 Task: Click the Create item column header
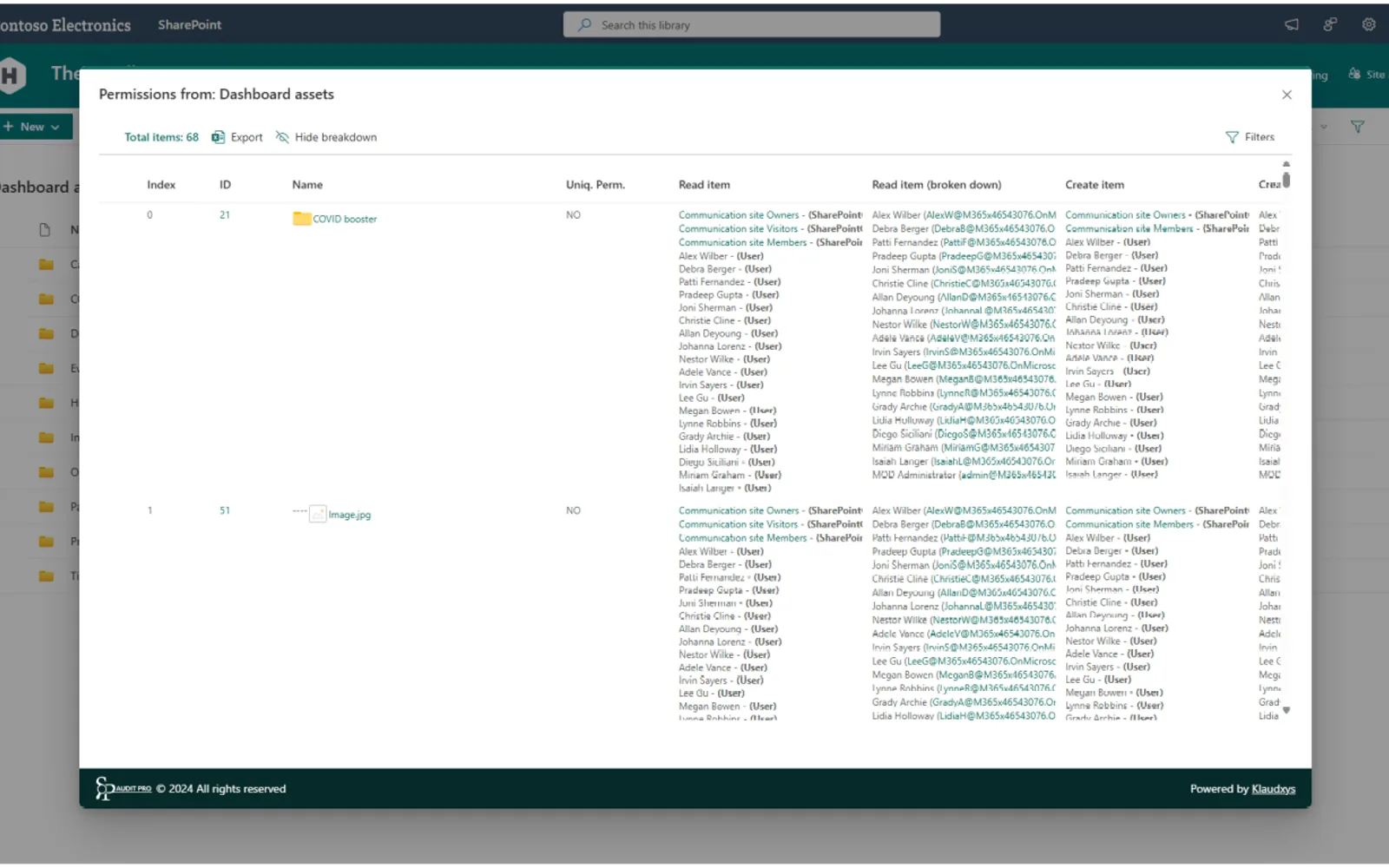1095,185
